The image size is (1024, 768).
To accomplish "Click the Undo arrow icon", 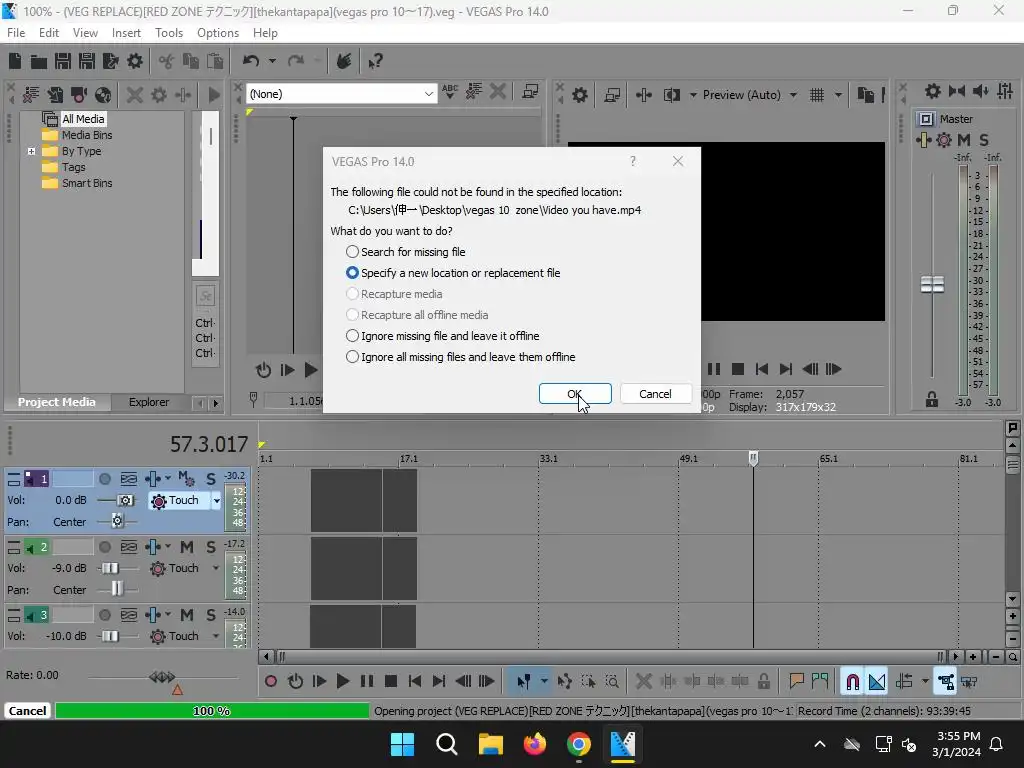I will [x=251, y=61].
